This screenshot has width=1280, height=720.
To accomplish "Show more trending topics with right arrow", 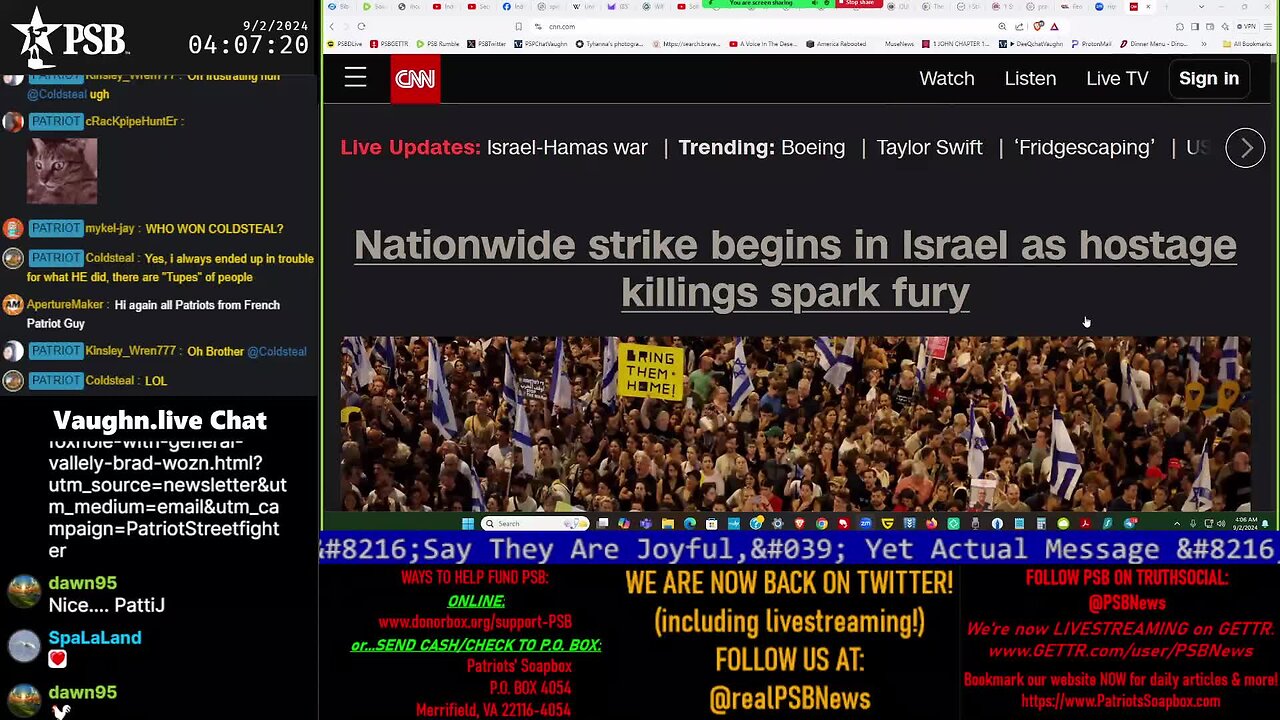I will click(x=1245, y=148).
